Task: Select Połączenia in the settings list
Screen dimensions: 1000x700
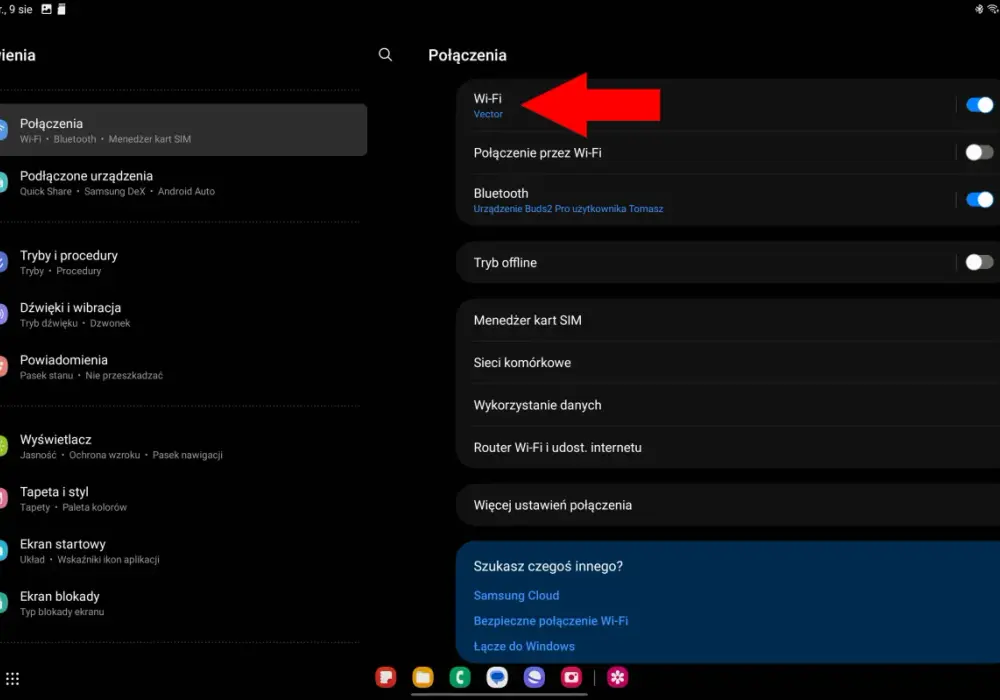Action: tap(184, 130)
